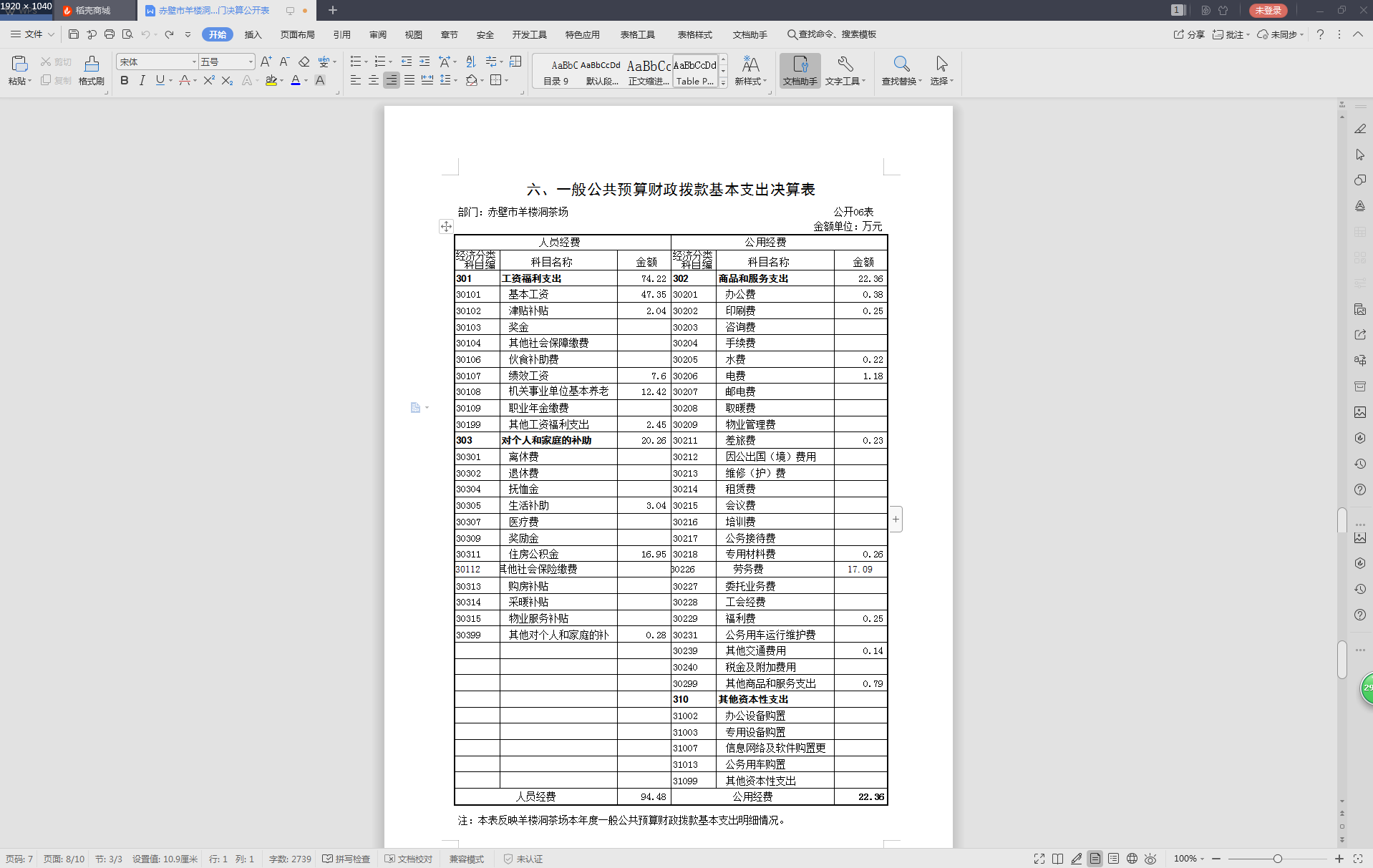Click the table move handle icon

(x=446, y=227)
